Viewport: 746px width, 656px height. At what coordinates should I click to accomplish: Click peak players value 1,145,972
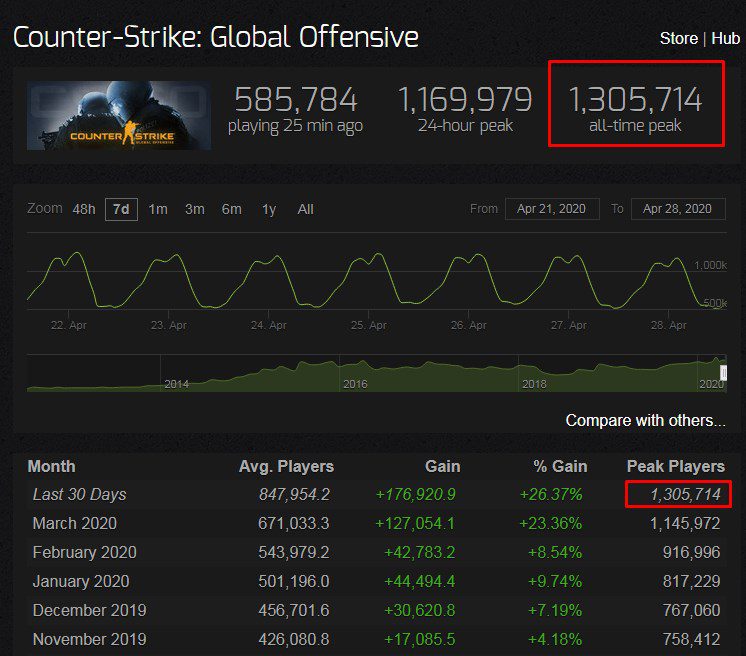tap(685, 523)
